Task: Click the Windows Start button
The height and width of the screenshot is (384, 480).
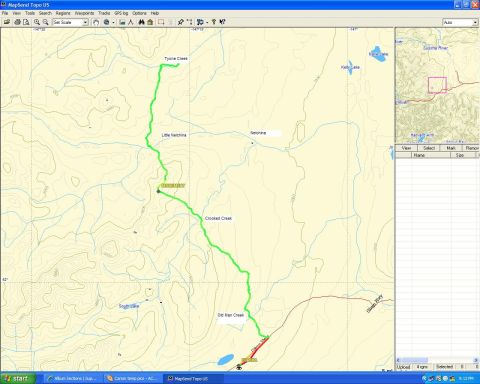Action: [x=17, y=378]
